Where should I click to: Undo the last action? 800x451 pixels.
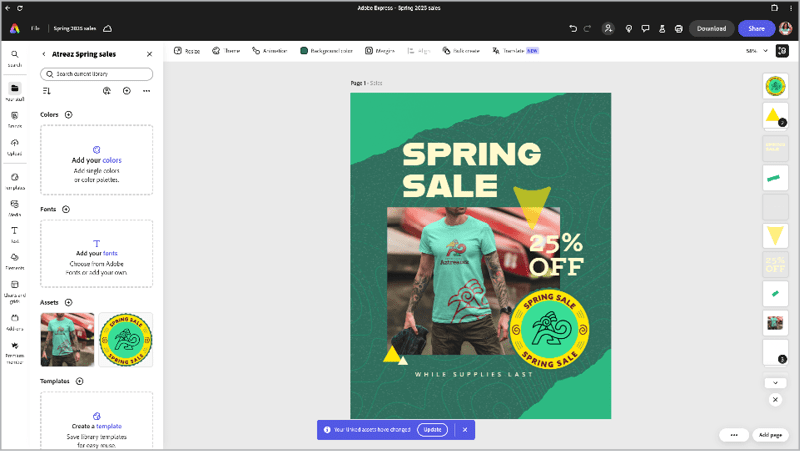pyautogui.click(x=573, y=29)
